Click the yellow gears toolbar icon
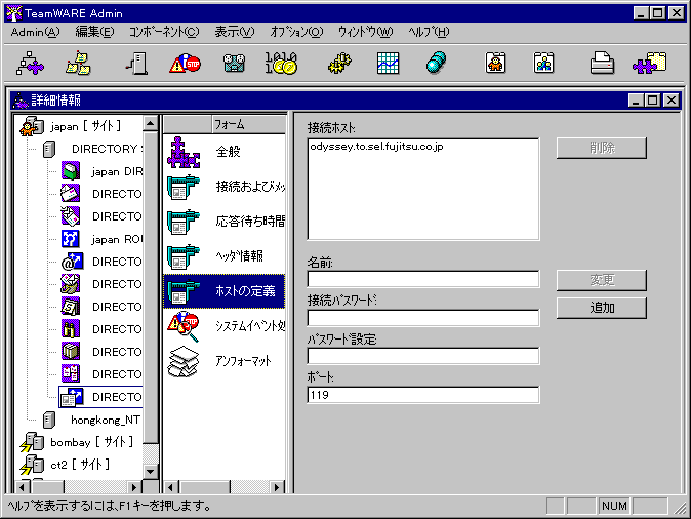691x519 pixels. coord(340,63)
